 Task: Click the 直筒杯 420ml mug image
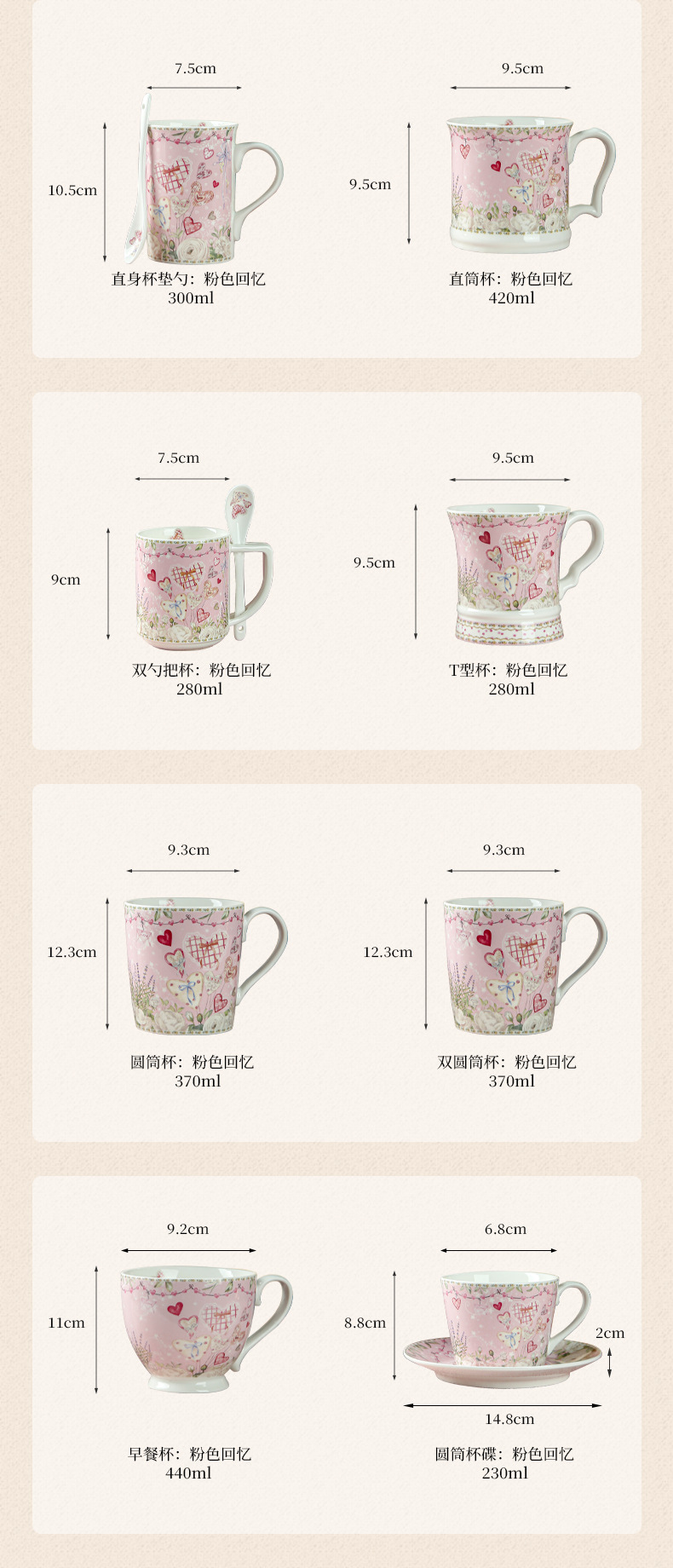coord(530,184)
